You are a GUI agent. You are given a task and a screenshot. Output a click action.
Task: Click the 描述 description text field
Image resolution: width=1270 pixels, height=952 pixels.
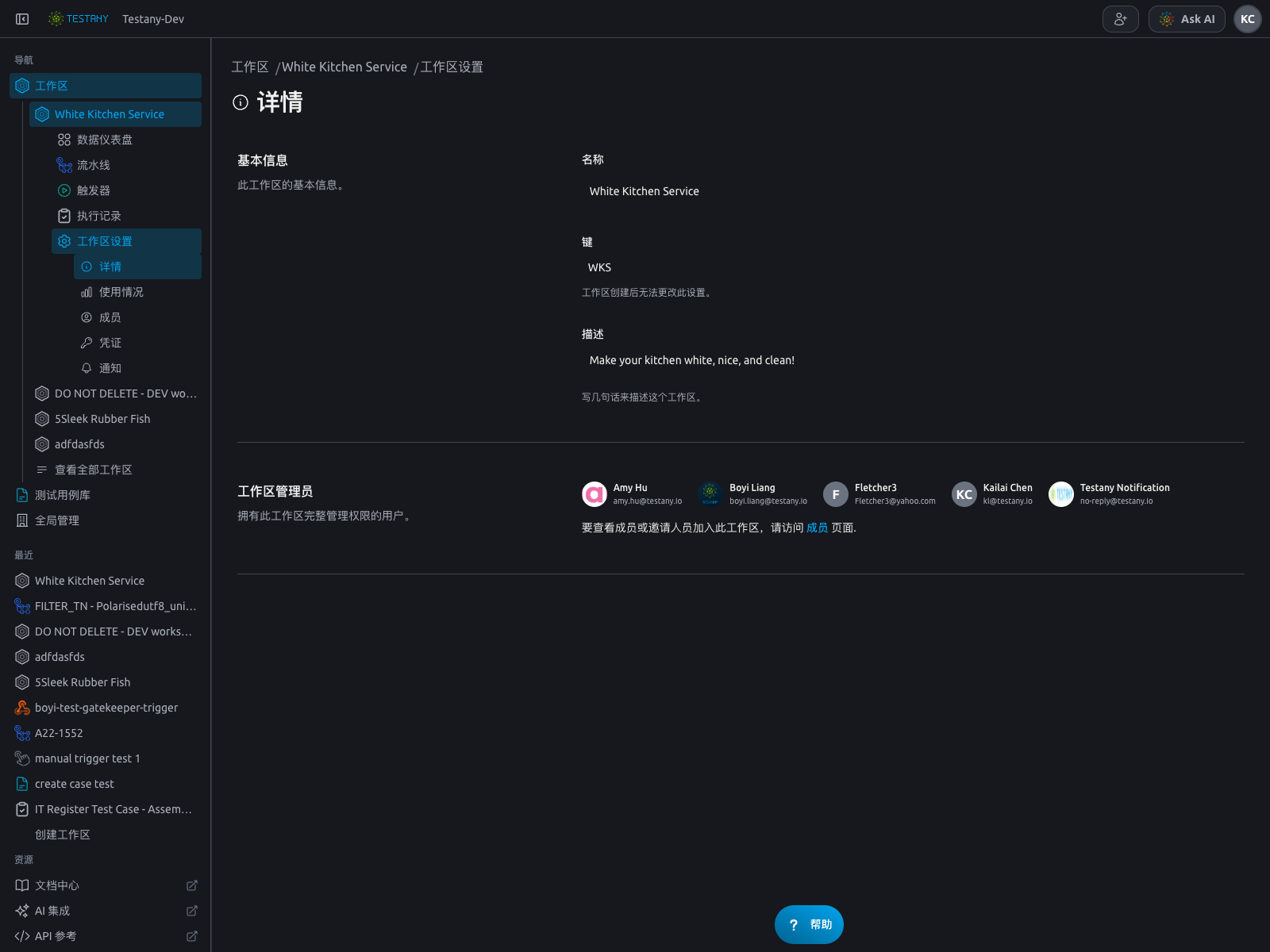913,360
